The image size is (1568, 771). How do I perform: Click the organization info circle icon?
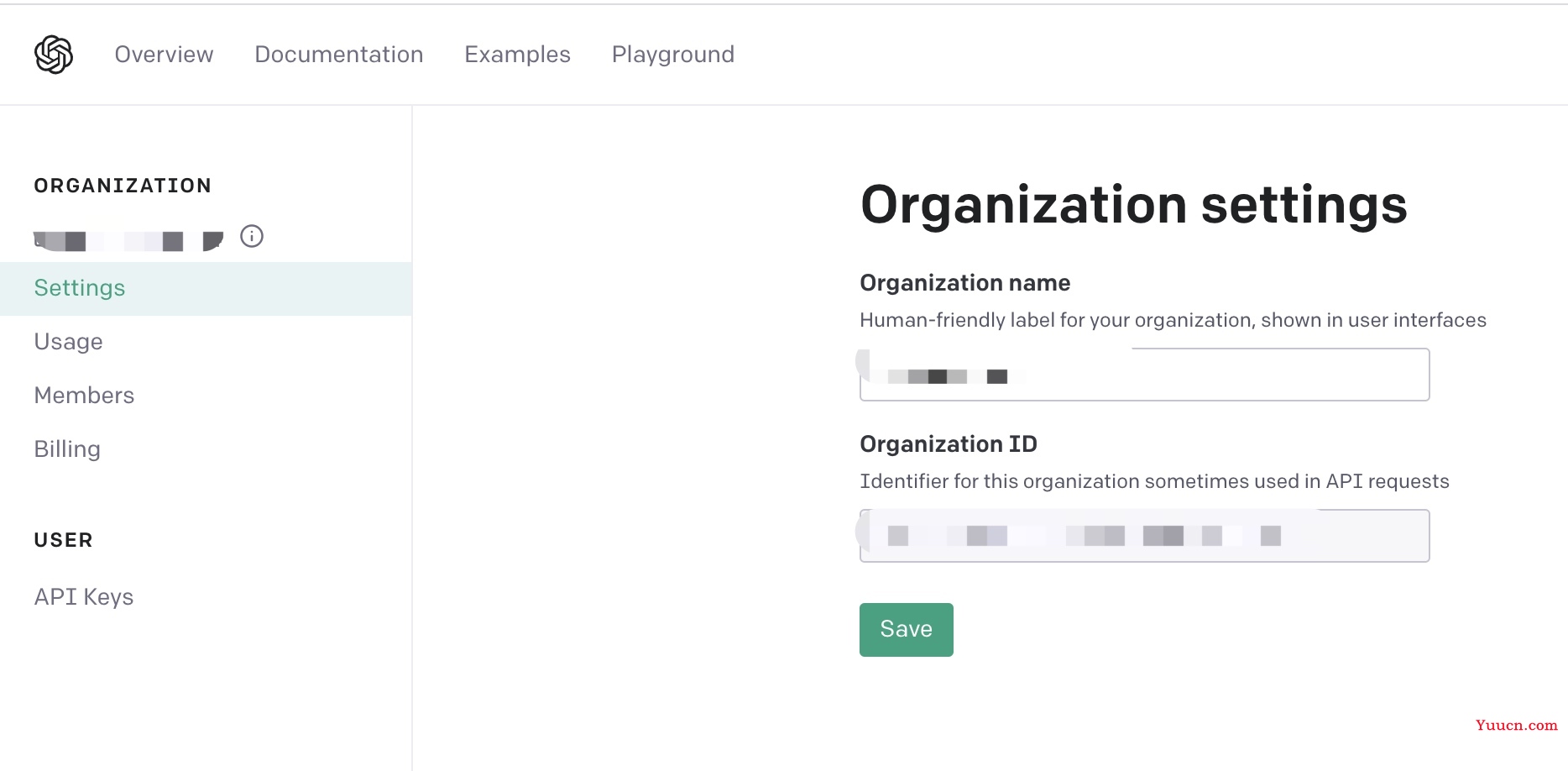tap(252, 237)
